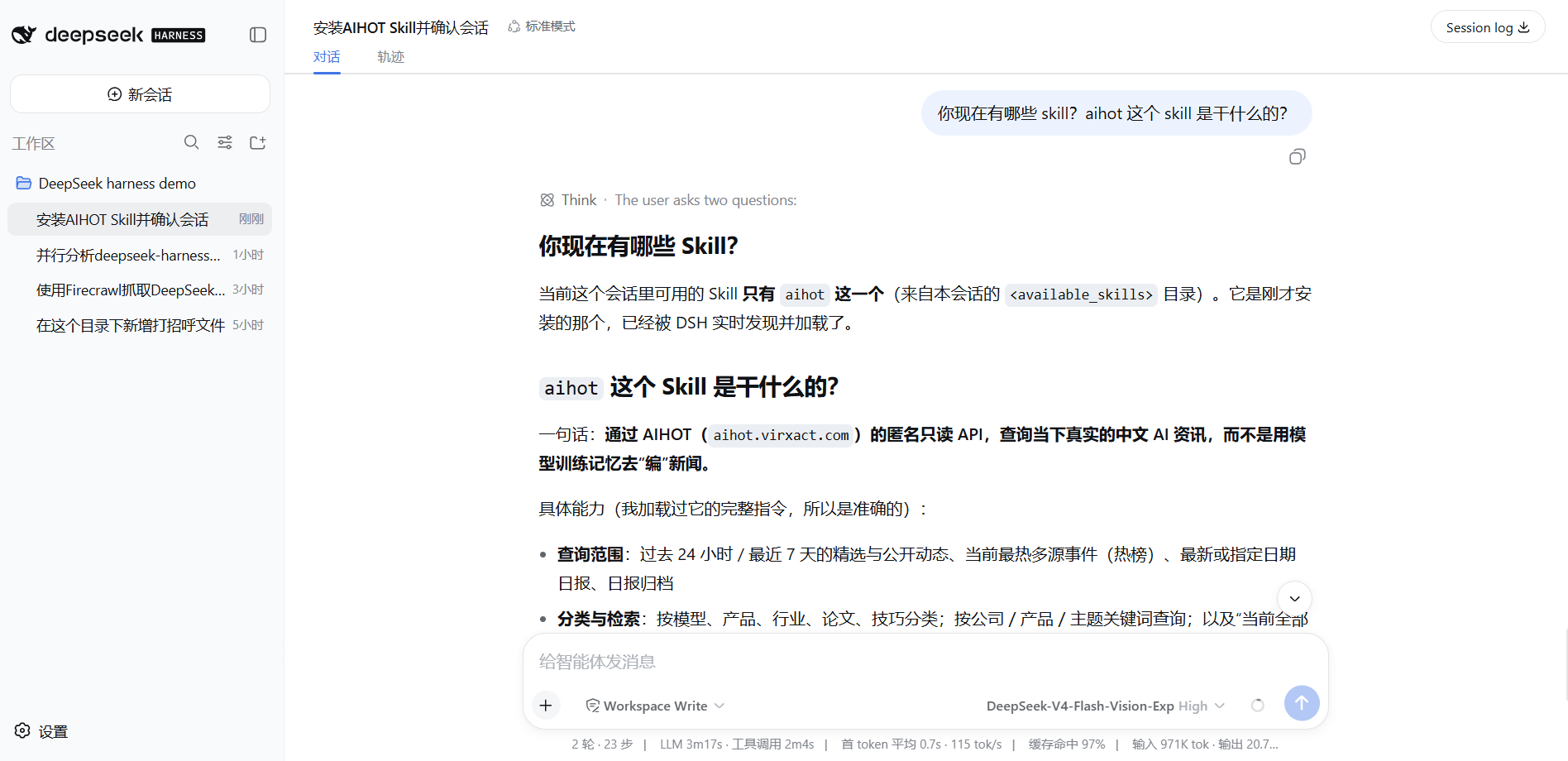This screenshot has height=761, width=1568.
Task: Expand the Think reasoning section
Action: tap(668, 200)
